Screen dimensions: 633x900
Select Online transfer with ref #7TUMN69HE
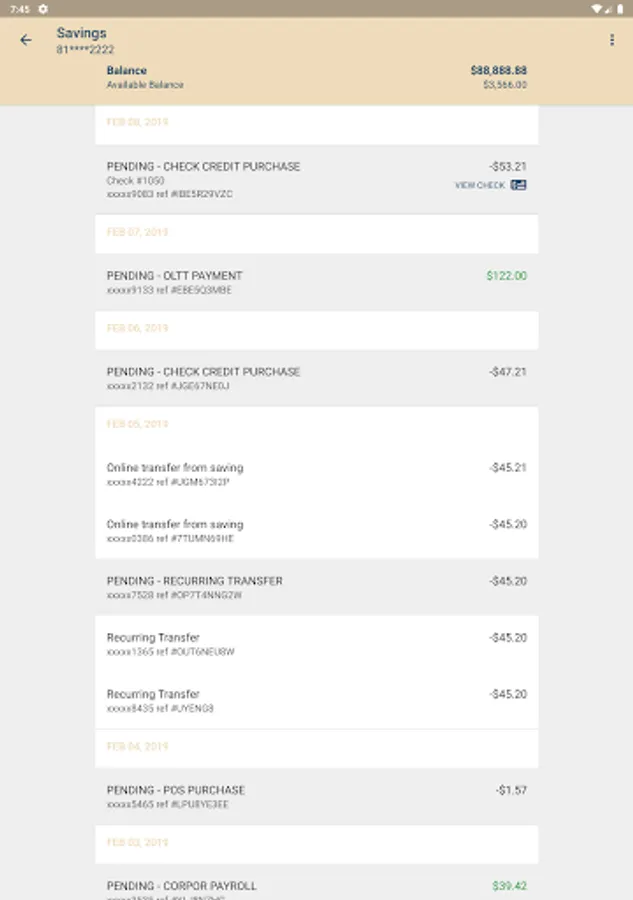coord(316,530)
